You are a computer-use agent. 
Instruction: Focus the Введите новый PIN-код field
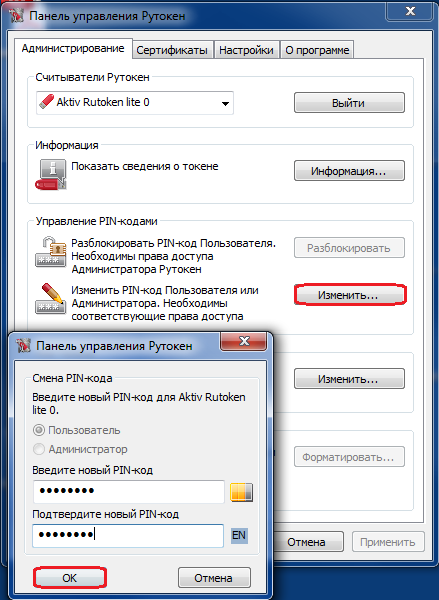(129, 492)
